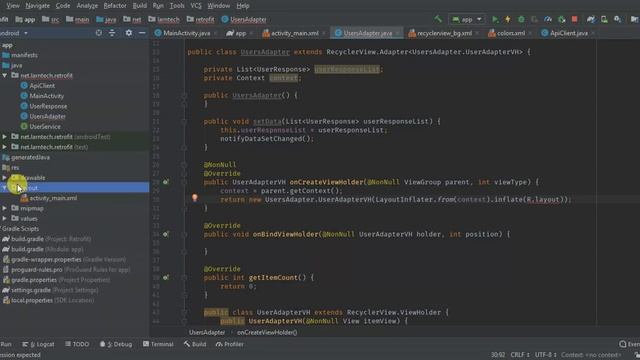640x360 pixels.
Task: Click the Profile app gauge icon
Action: point(548,19)
